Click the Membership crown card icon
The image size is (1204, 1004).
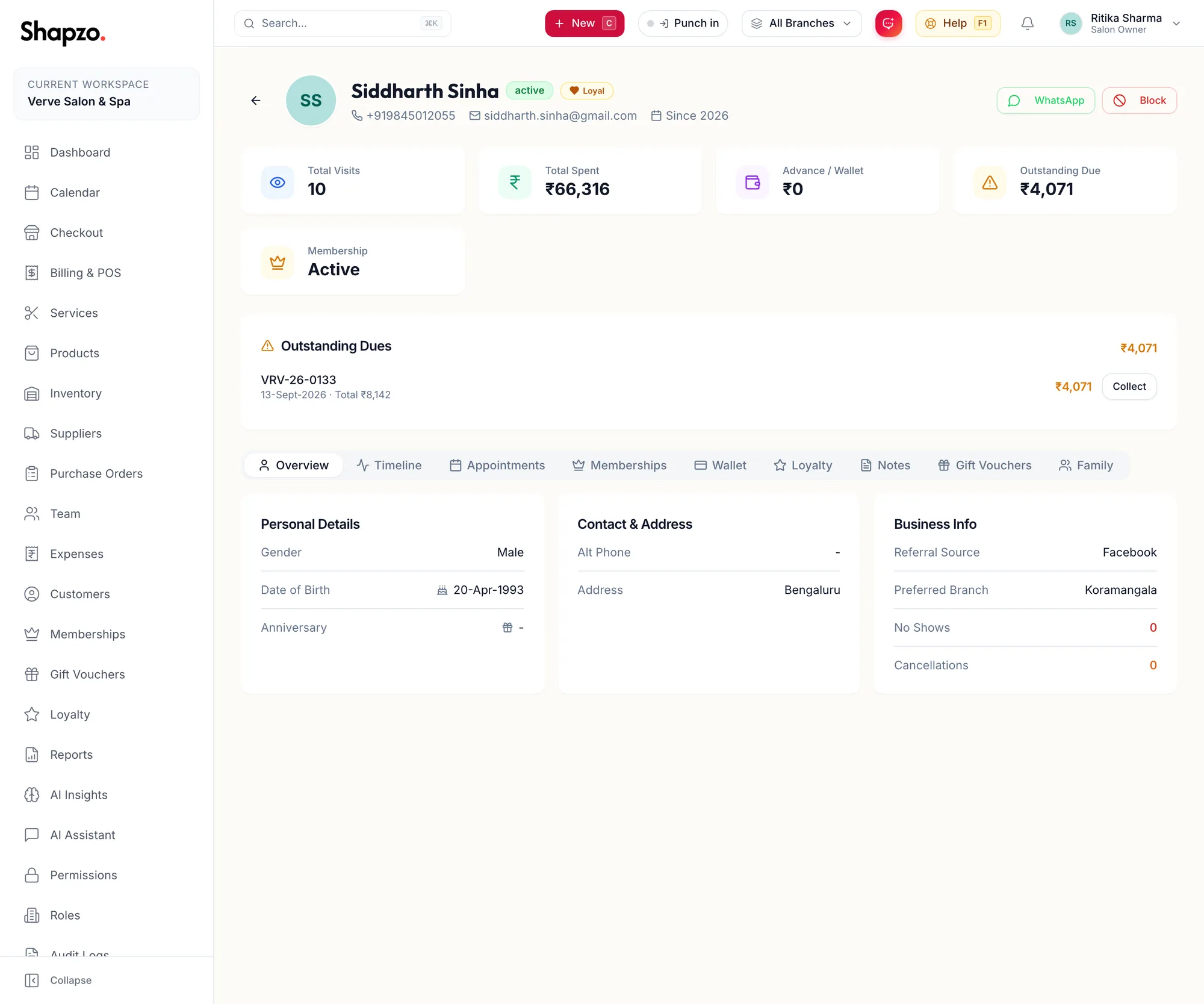pyautogui.click(x=278, y=263)
